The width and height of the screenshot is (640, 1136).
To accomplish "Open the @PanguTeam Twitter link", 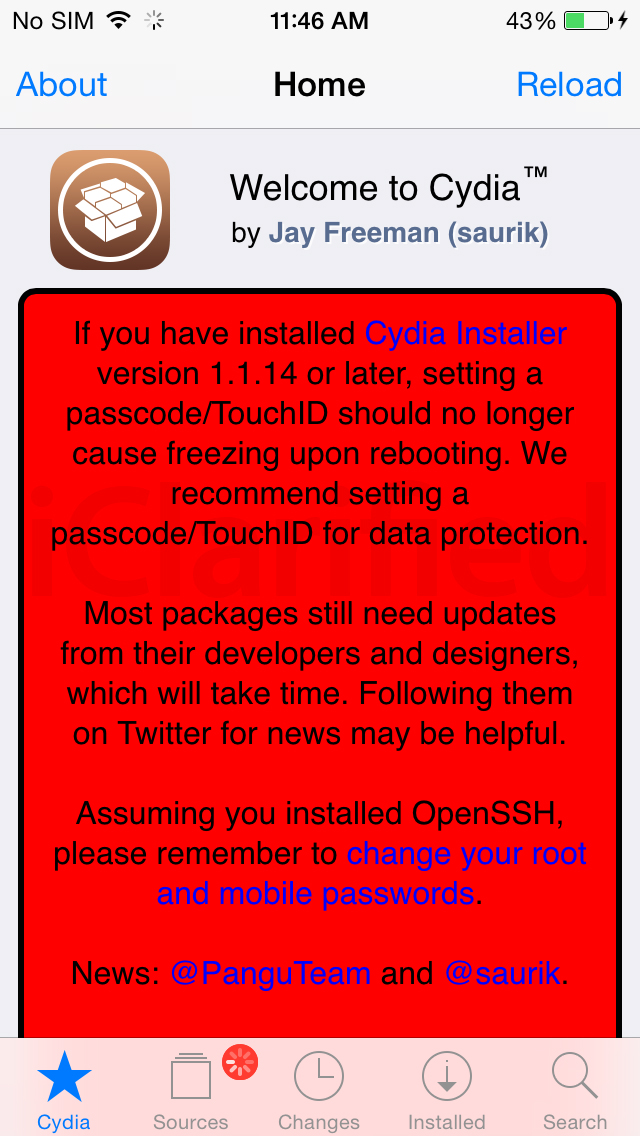I will click(x=270, y=973).
